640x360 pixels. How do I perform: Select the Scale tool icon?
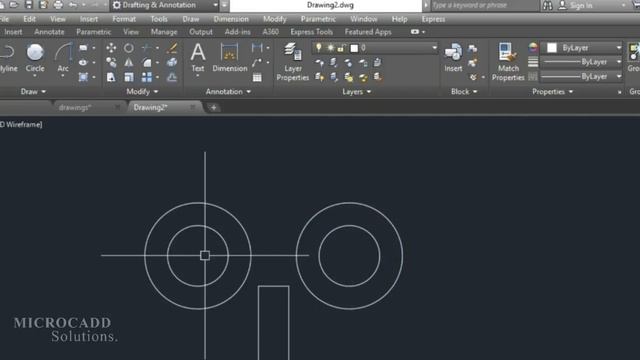tap(129, 77)
